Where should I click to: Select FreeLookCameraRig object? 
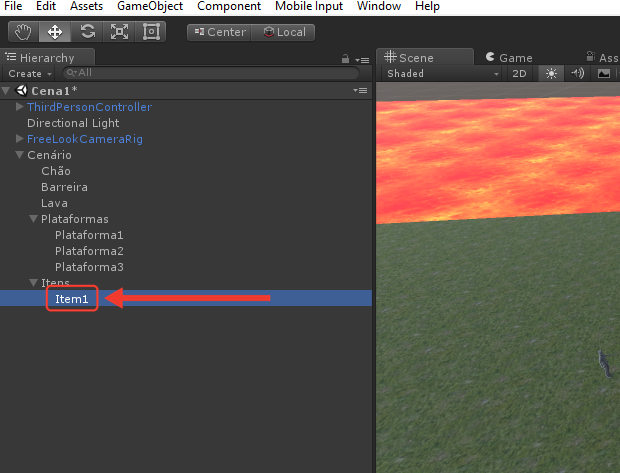pyautogui.click(x=85, y=139)
